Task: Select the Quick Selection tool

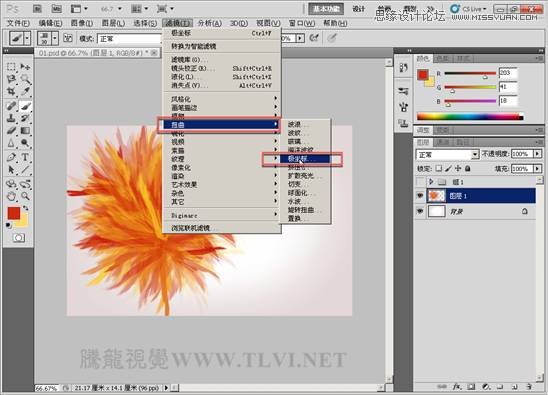Action: click(x=25, y=79)
